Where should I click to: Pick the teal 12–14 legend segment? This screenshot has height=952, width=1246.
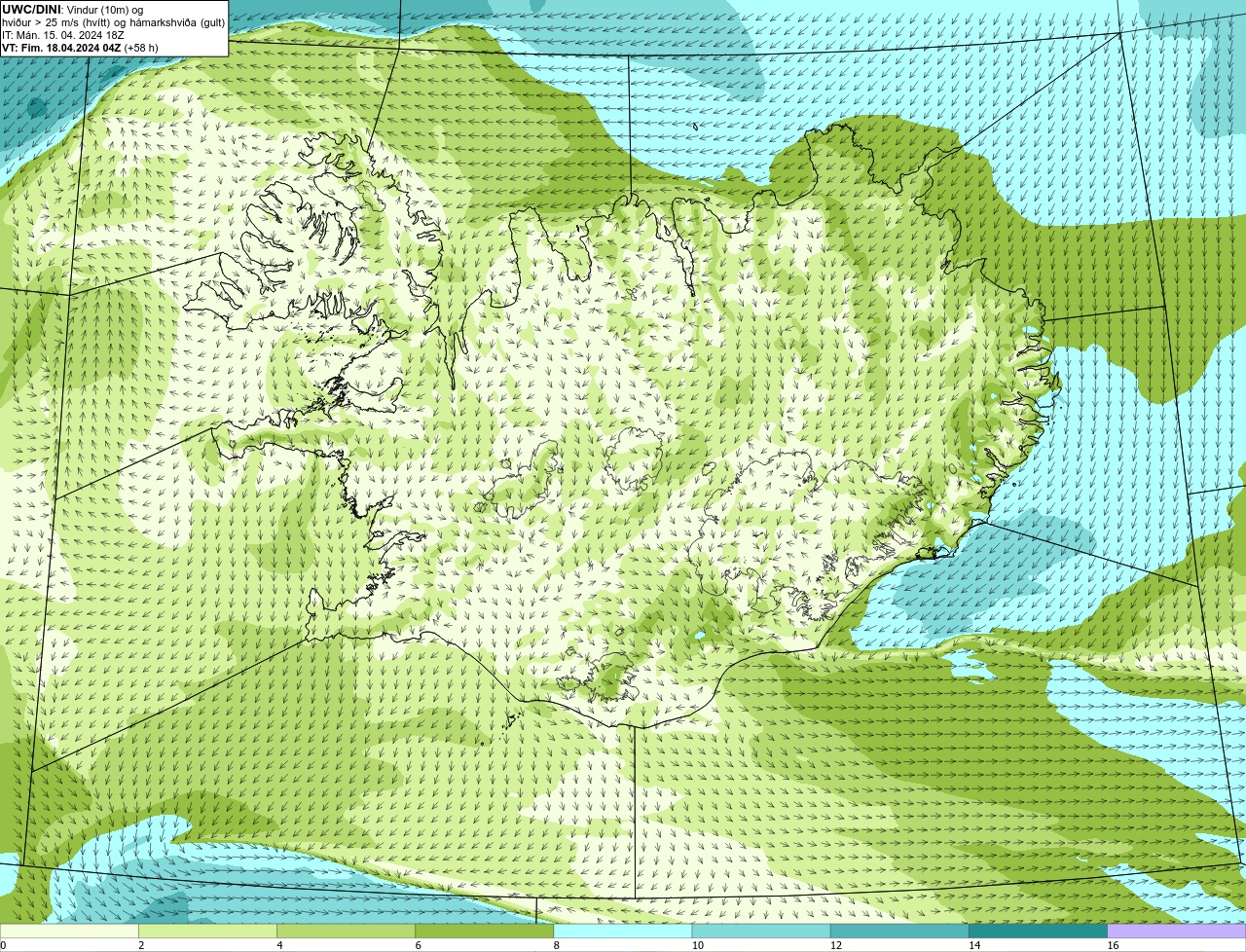899,932
